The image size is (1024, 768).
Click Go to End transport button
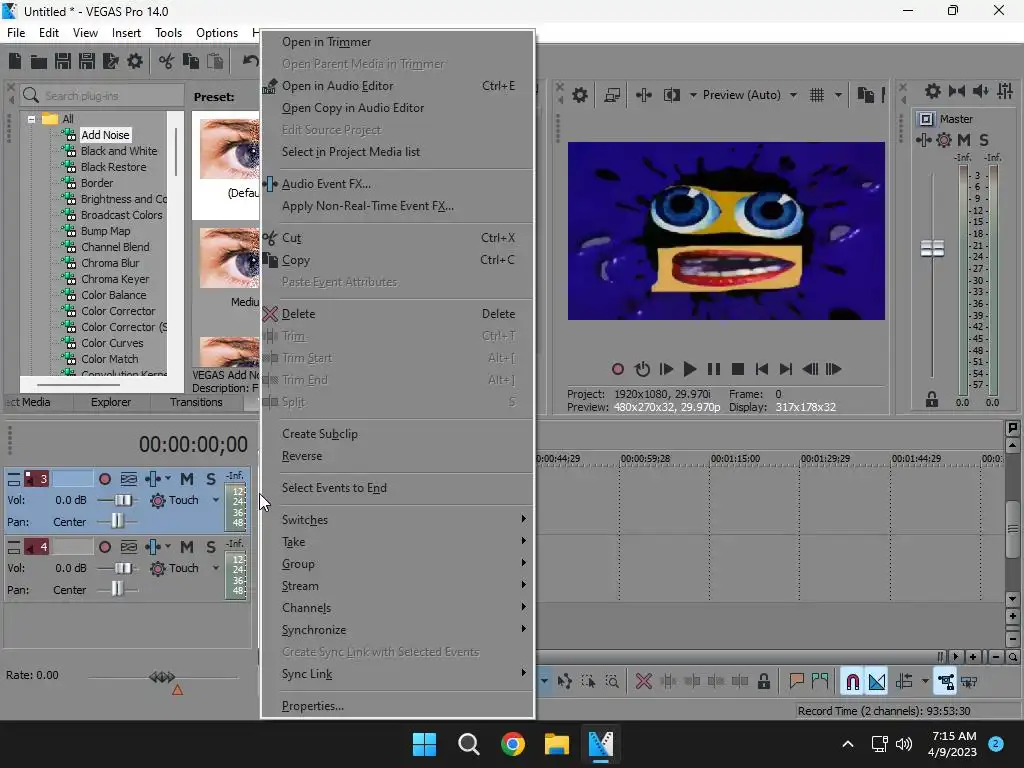[x=786, y=369]
